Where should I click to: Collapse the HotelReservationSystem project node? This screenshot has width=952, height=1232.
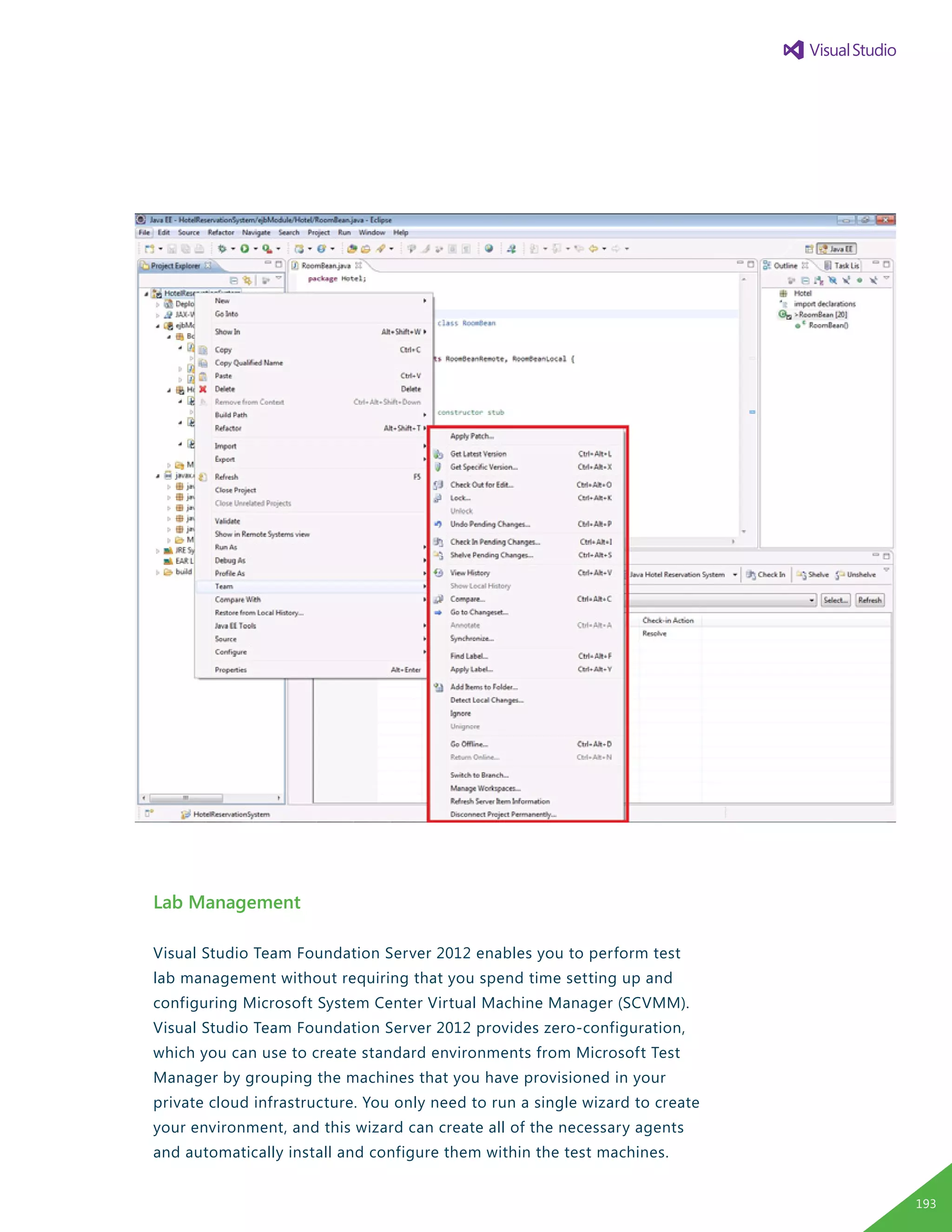(146, 294)
